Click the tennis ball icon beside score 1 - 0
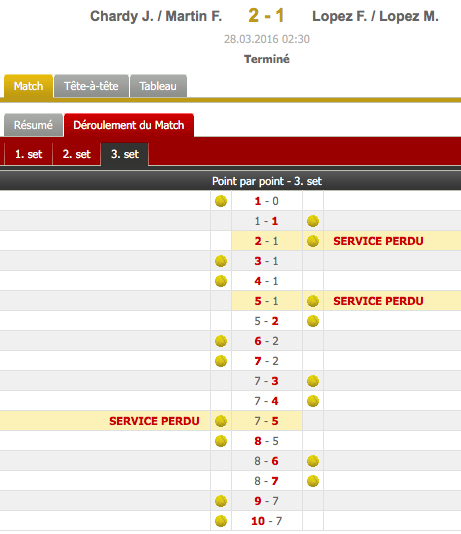The image size is (461, 534). click(x=221, y=201)
